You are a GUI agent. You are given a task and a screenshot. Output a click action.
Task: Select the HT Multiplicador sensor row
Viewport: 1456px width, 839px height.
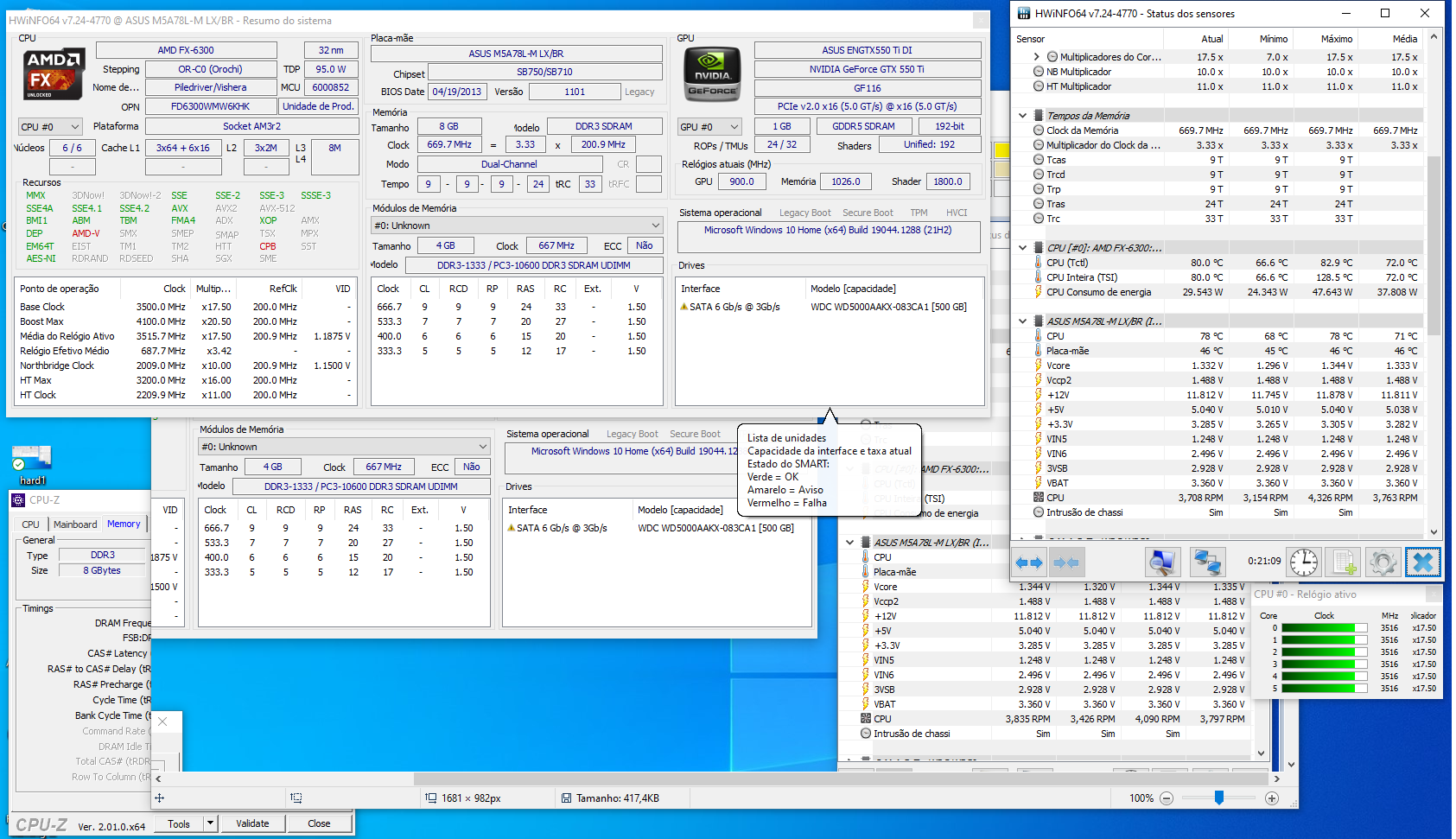coord(1217,86)
